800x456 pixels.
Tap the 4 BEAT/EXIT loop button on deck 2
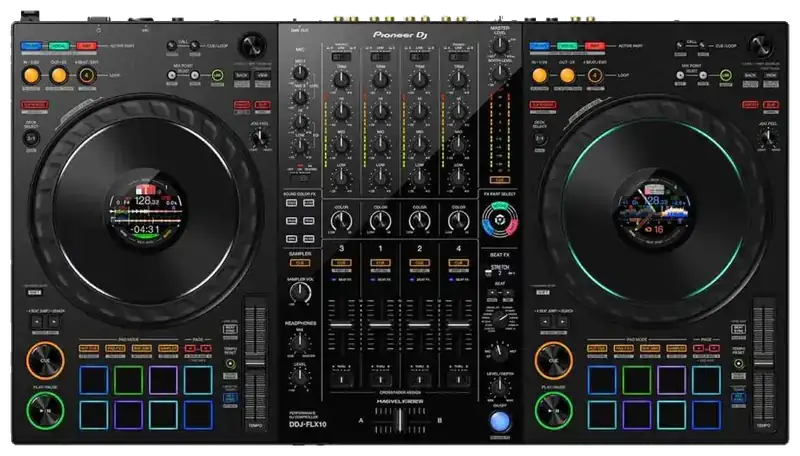(x=594, y=75)
